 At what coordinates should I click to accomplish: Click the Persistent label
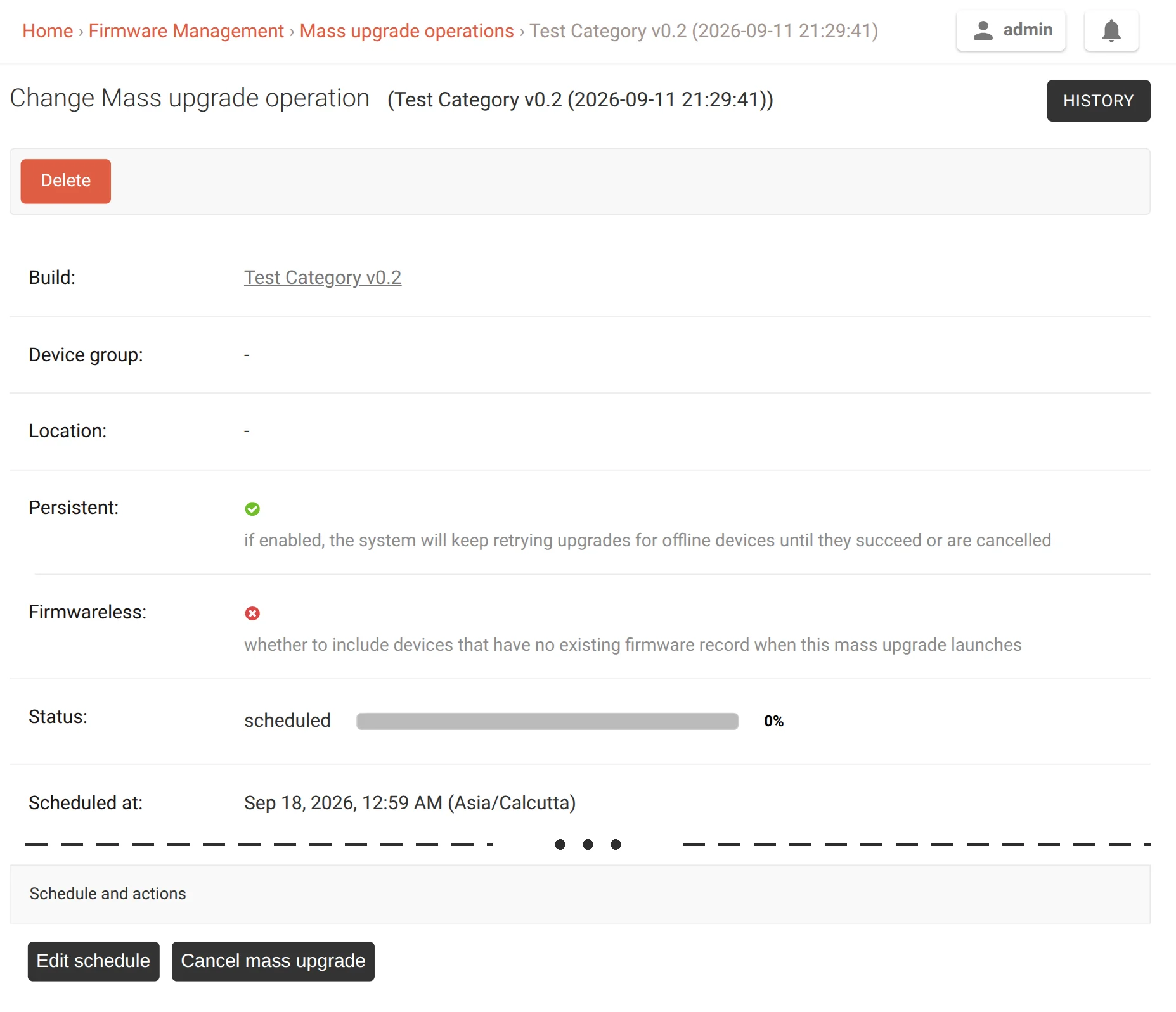pos(74,508)
